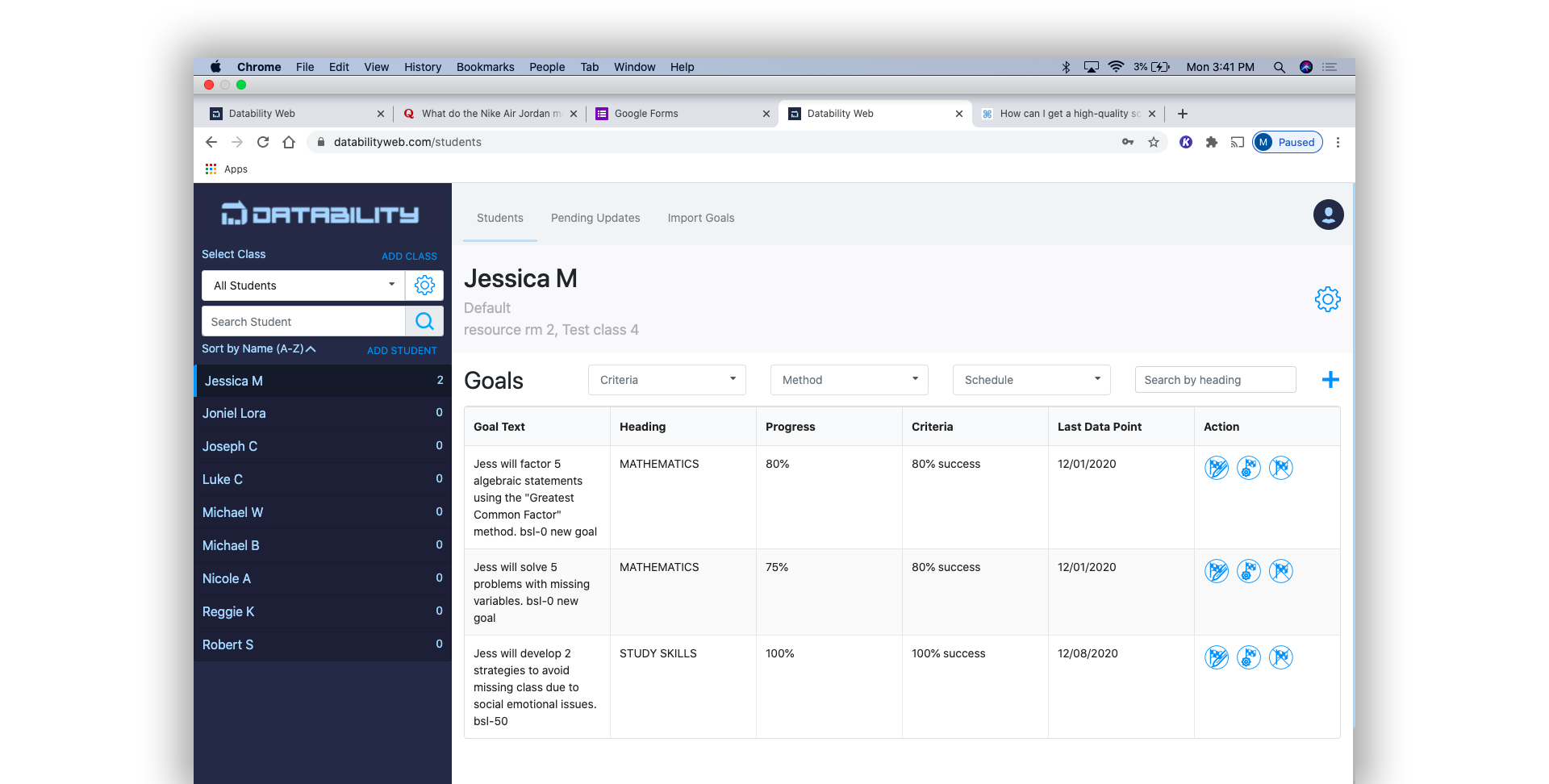Expand the Schedule filter dropdown
Image resolution: width=1549 pixels, height=784 pixels.
pyautogui.click(x=1031, y=380)
